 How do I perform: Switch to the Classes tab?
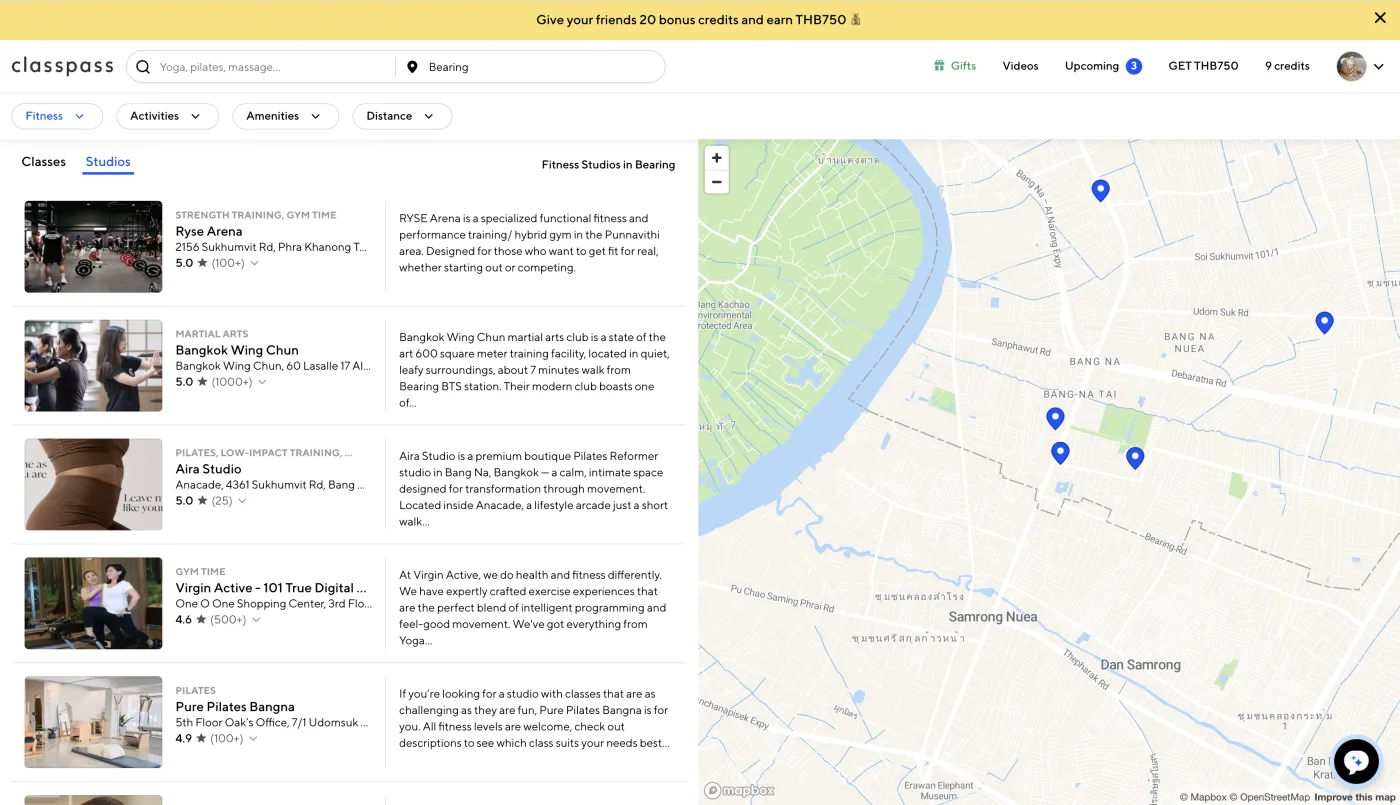44,162
